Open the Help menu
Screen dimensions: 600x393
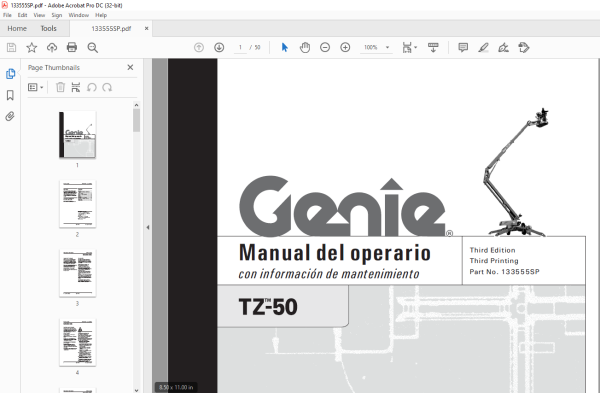pos(101,15)
